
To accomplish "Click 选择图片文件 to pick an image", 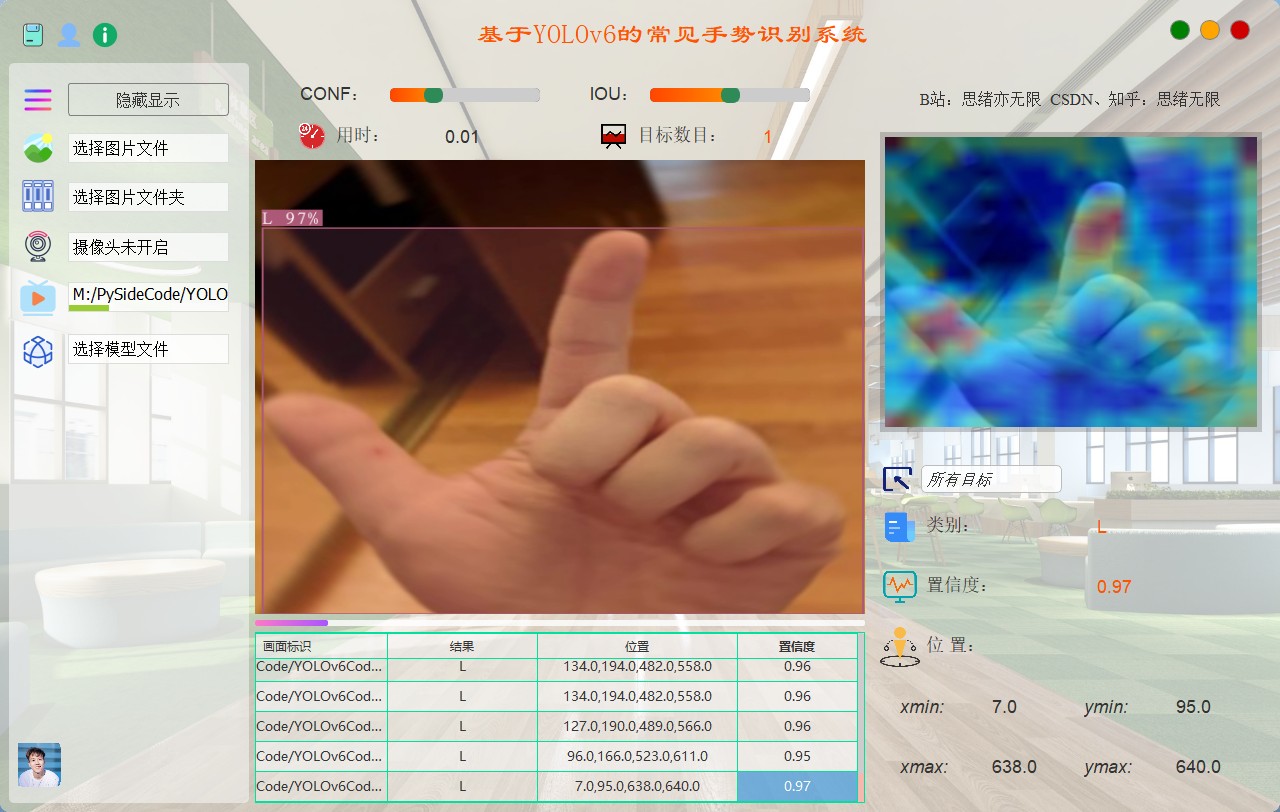I will coord(148,148).
